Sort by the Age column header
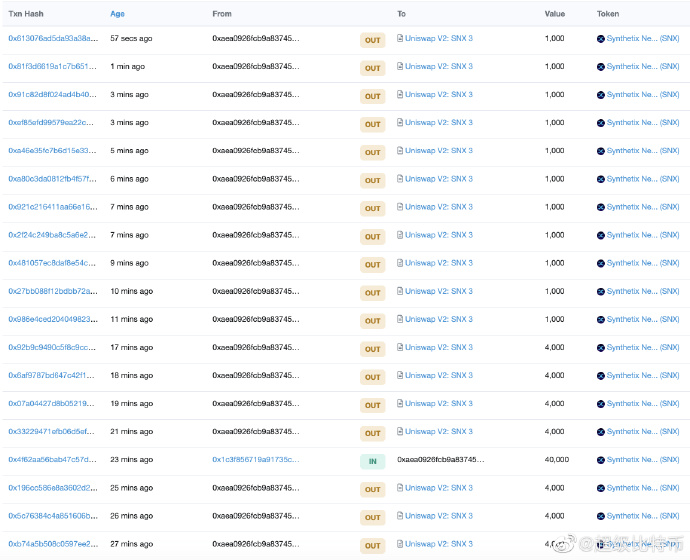Image resolution: width=690 pixels, height=560 pixels. [118, 14]
